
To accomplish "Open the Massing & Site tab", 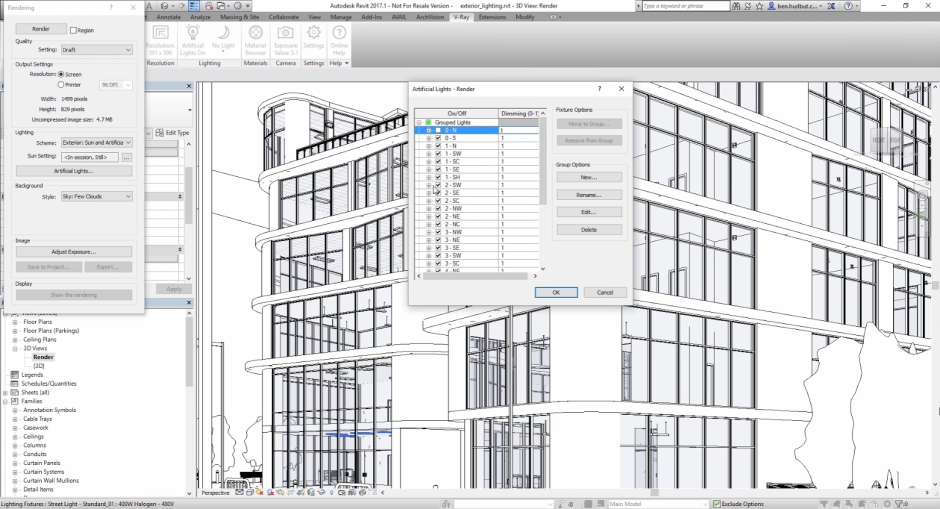I will [239, 17].
